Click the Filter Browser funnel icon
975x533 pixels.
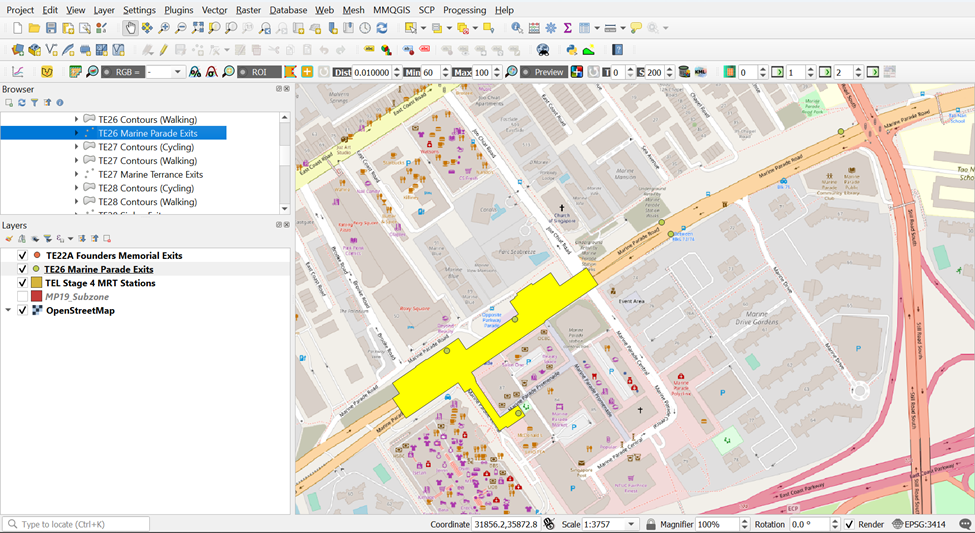(x=34, y=102)
